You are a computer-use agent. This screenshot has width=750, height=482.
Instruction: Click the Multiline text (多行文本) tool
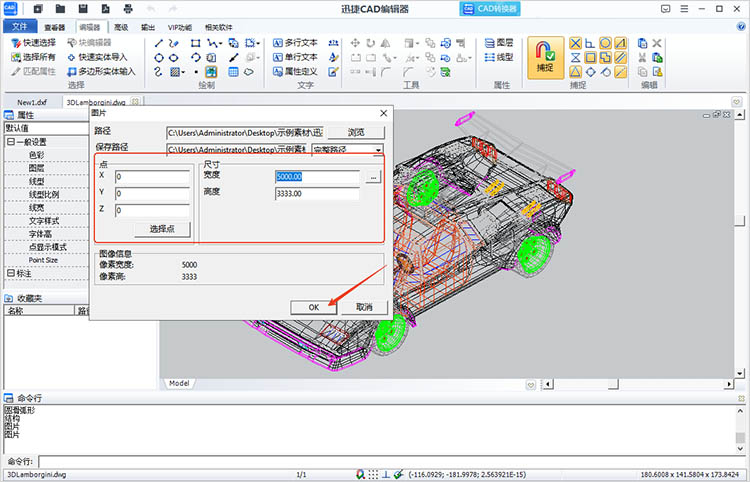pyautogui.click(x=295, y=43)
